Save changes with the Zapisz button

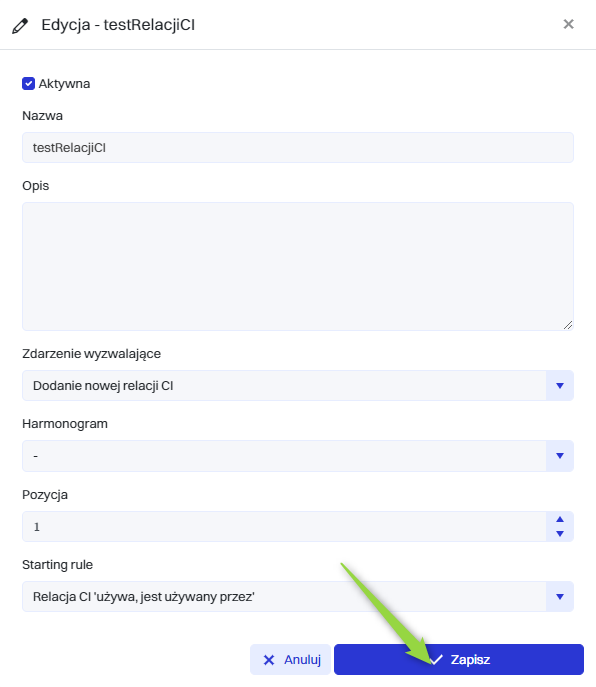459,659
